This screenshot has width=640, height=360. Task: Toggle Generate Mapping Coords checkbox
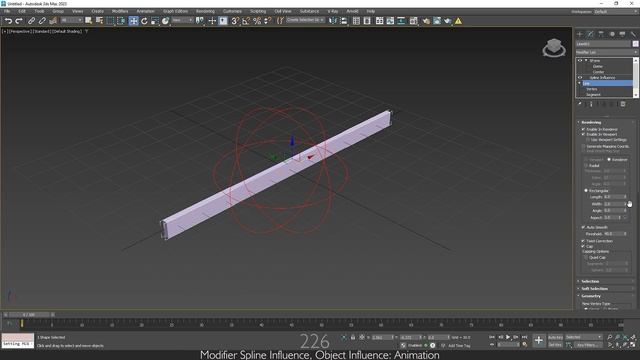[583, 146]
